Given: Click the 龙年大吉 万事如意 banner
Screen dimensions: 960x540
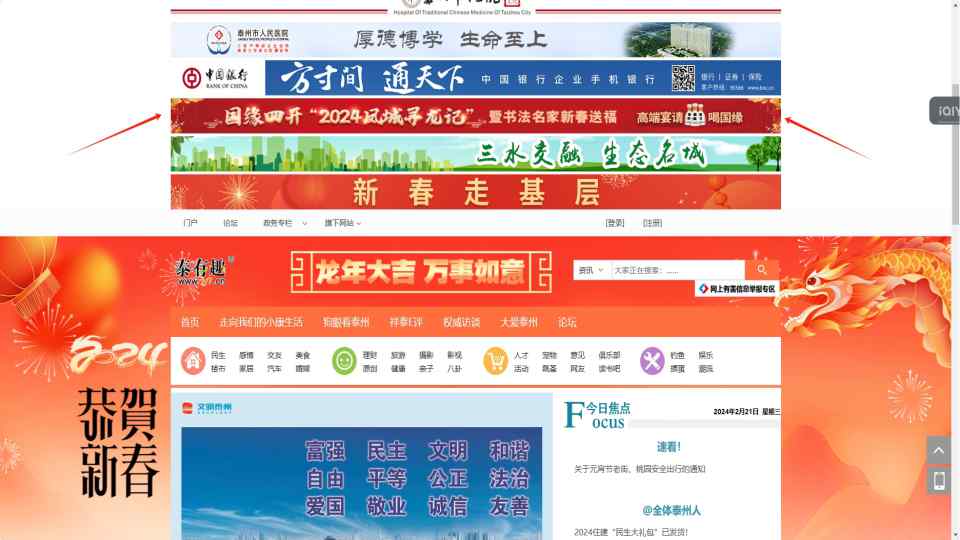Looking at the screenshot, I should (421, 272).
